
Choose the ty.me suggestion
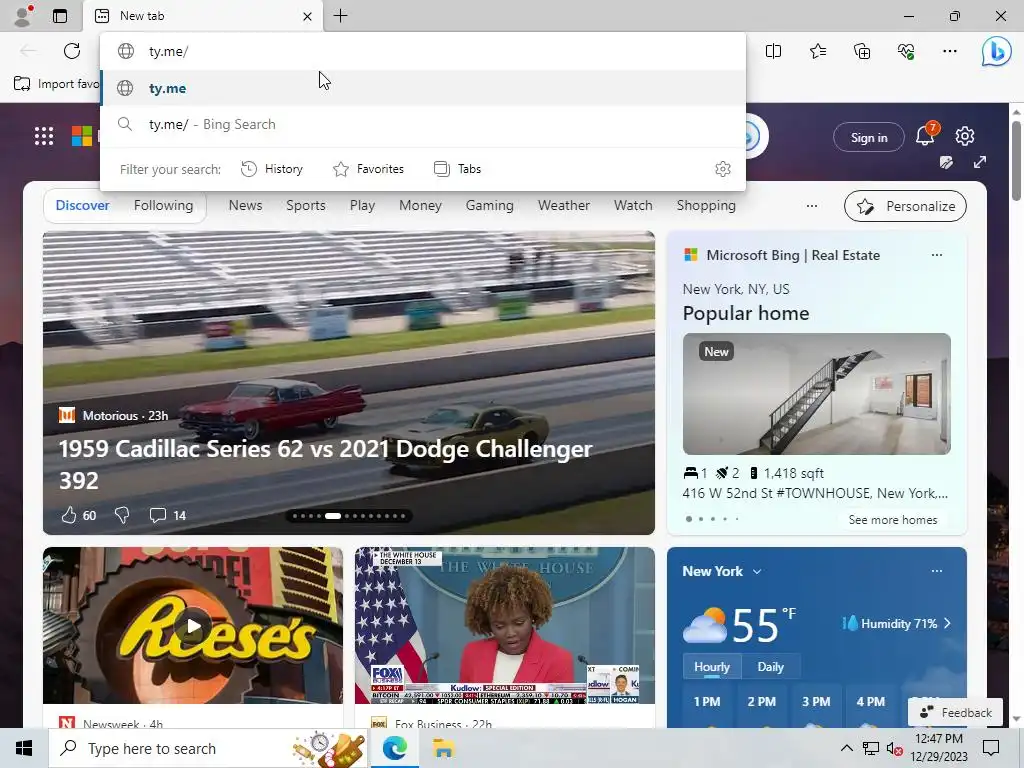pyautogui.click(x=423, y=88)
